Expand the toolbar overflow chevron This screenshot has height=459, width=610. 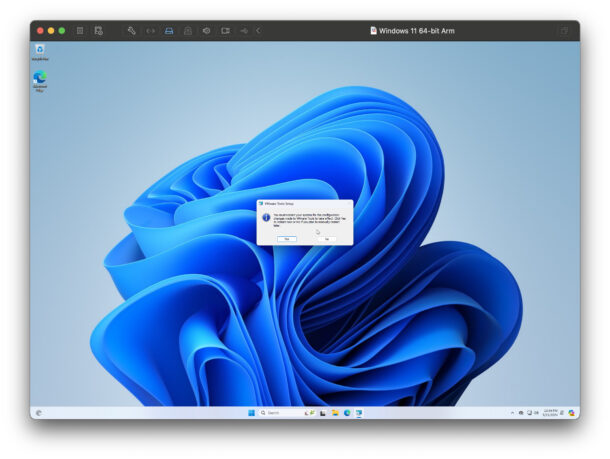[258, 31]
